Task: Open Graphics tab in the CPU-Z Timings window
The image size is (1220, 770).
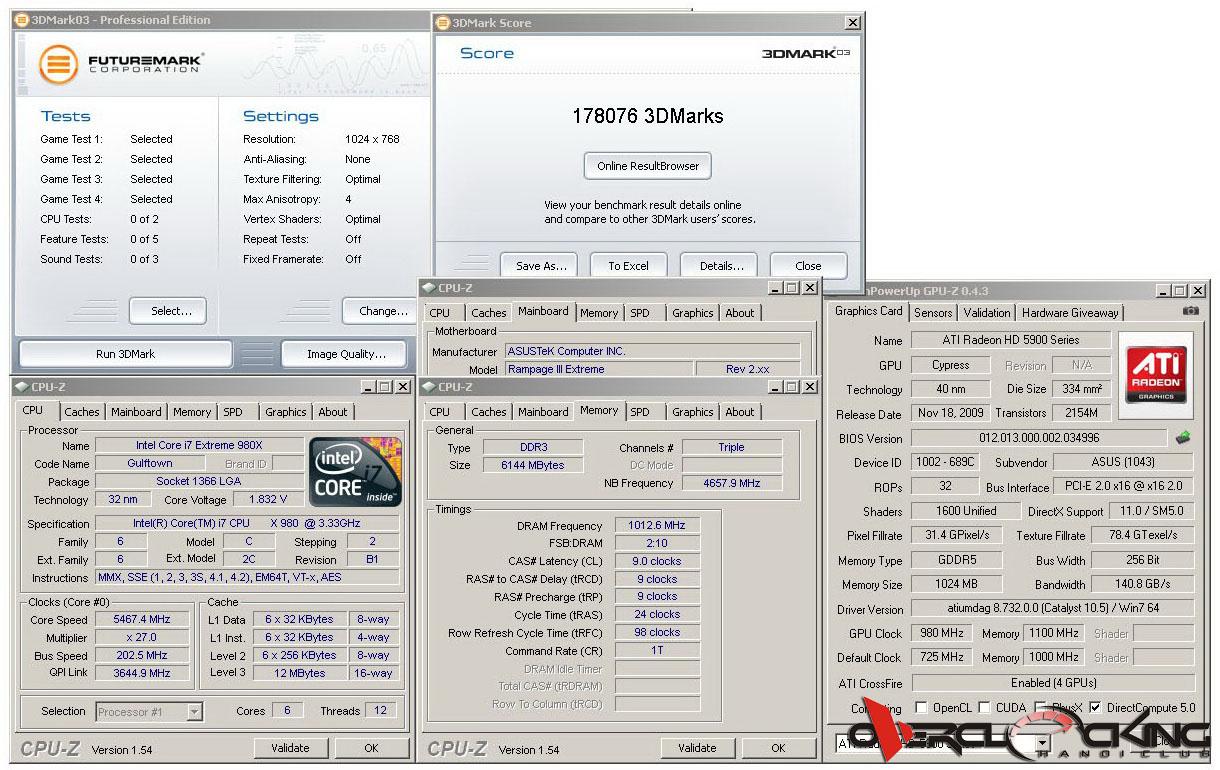Action: pyautogui.click(x=693, y=412)
